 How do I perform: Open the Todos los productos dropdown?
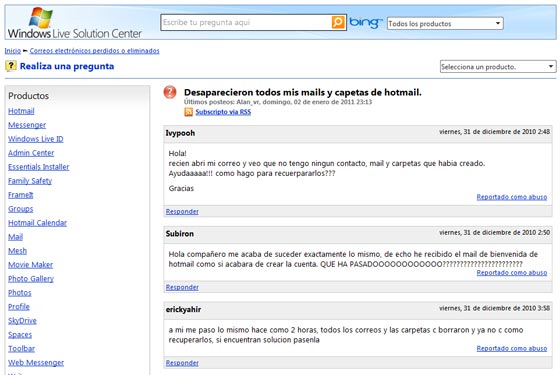[x=445, y=24]
